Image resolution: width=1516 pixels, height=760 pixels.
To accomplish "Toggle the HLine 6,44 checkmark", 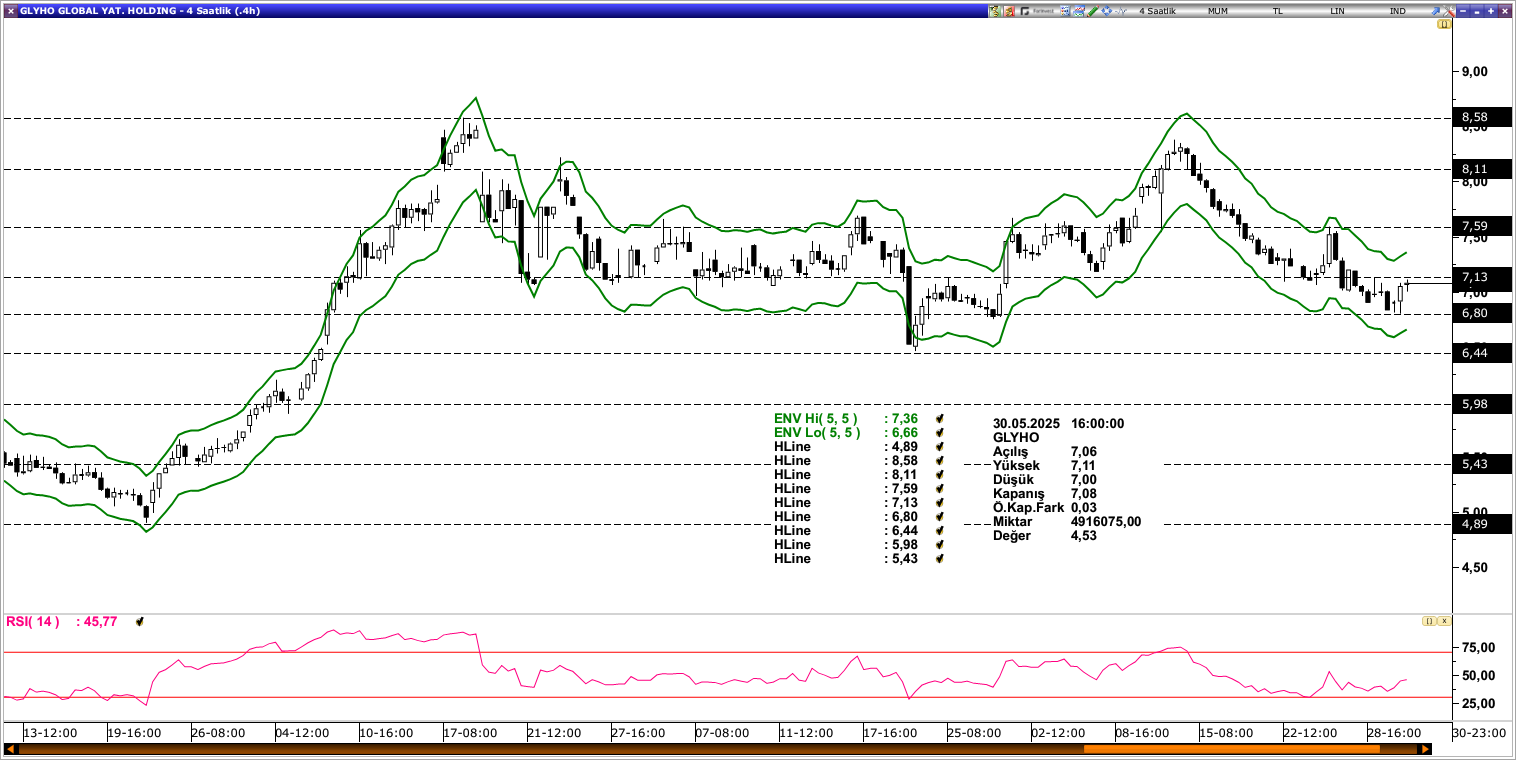I will tap(940, 531).
